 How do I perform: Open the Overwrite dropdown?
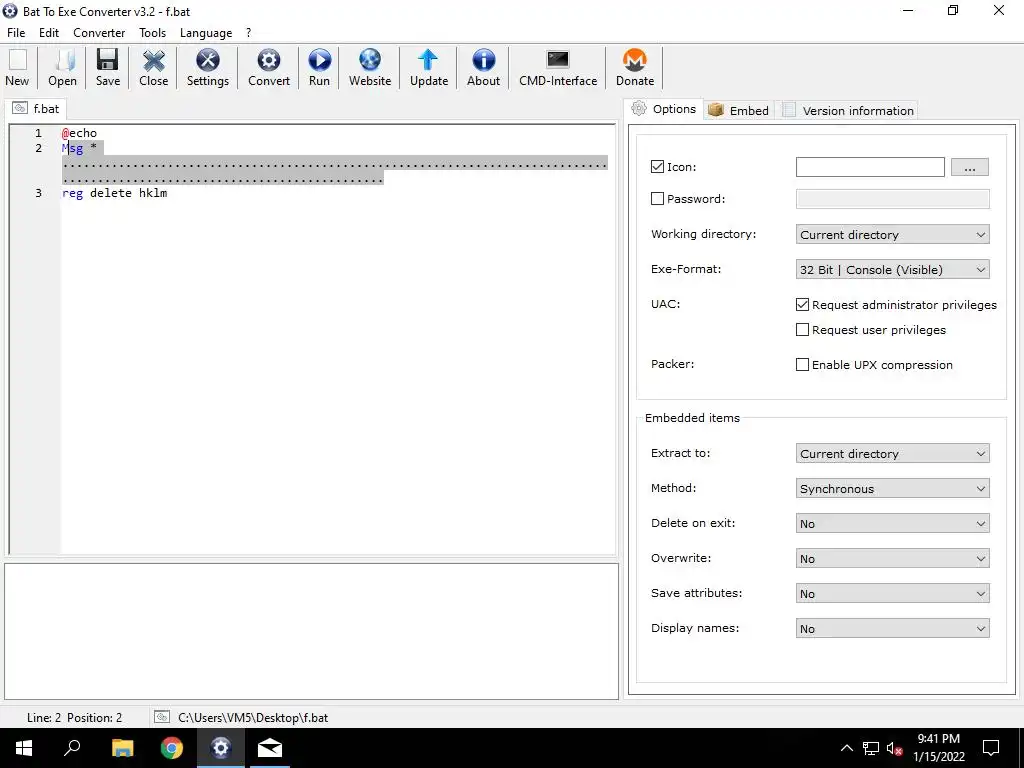click(x=892, y=558)
